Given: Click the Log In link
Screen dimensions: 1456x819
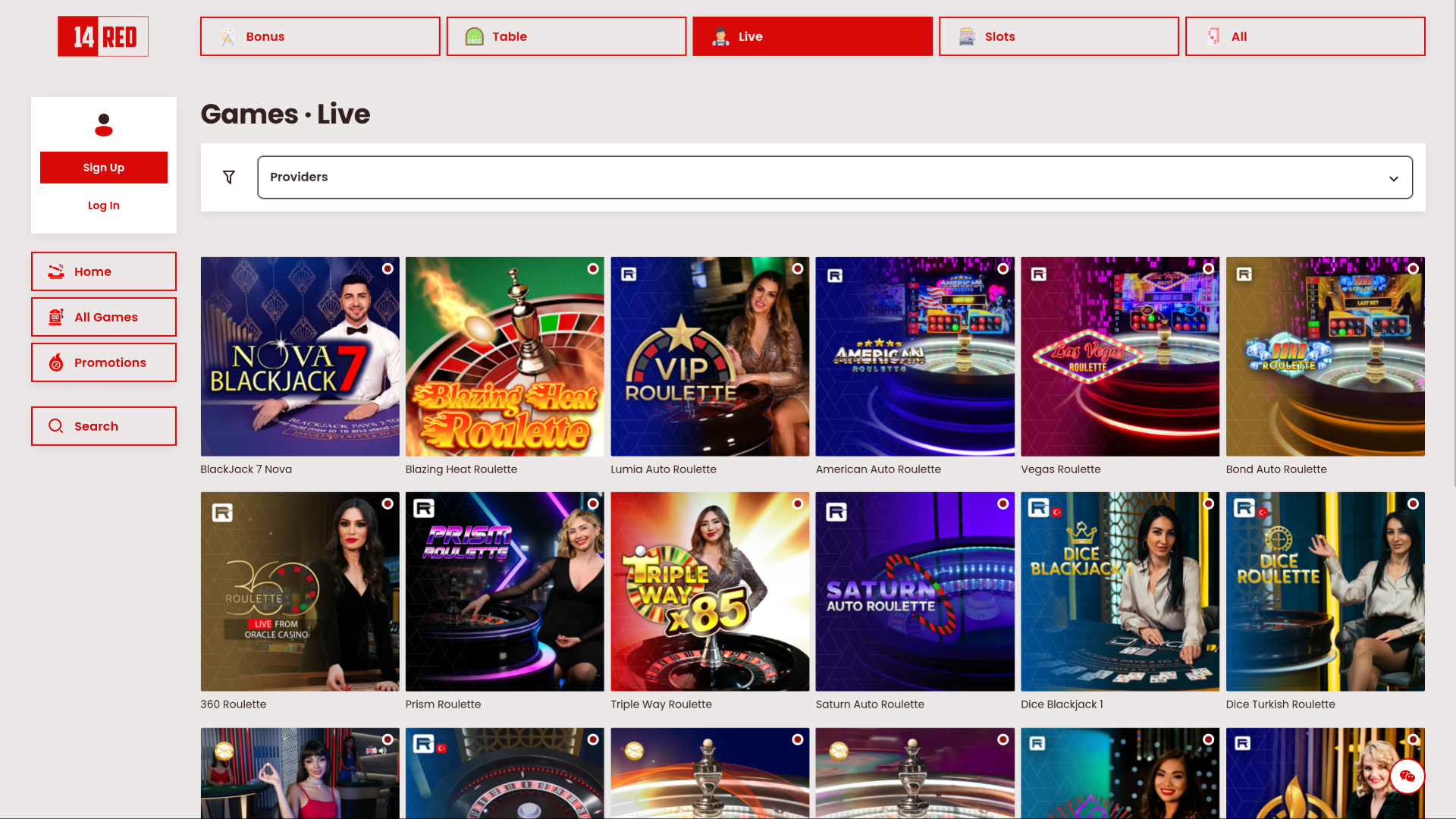Looking at the screenshot, I should 103,205.
